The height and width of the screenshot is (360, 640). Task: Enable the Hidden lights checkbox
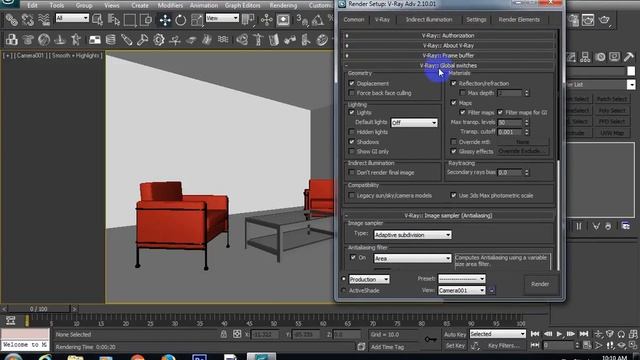351,132
